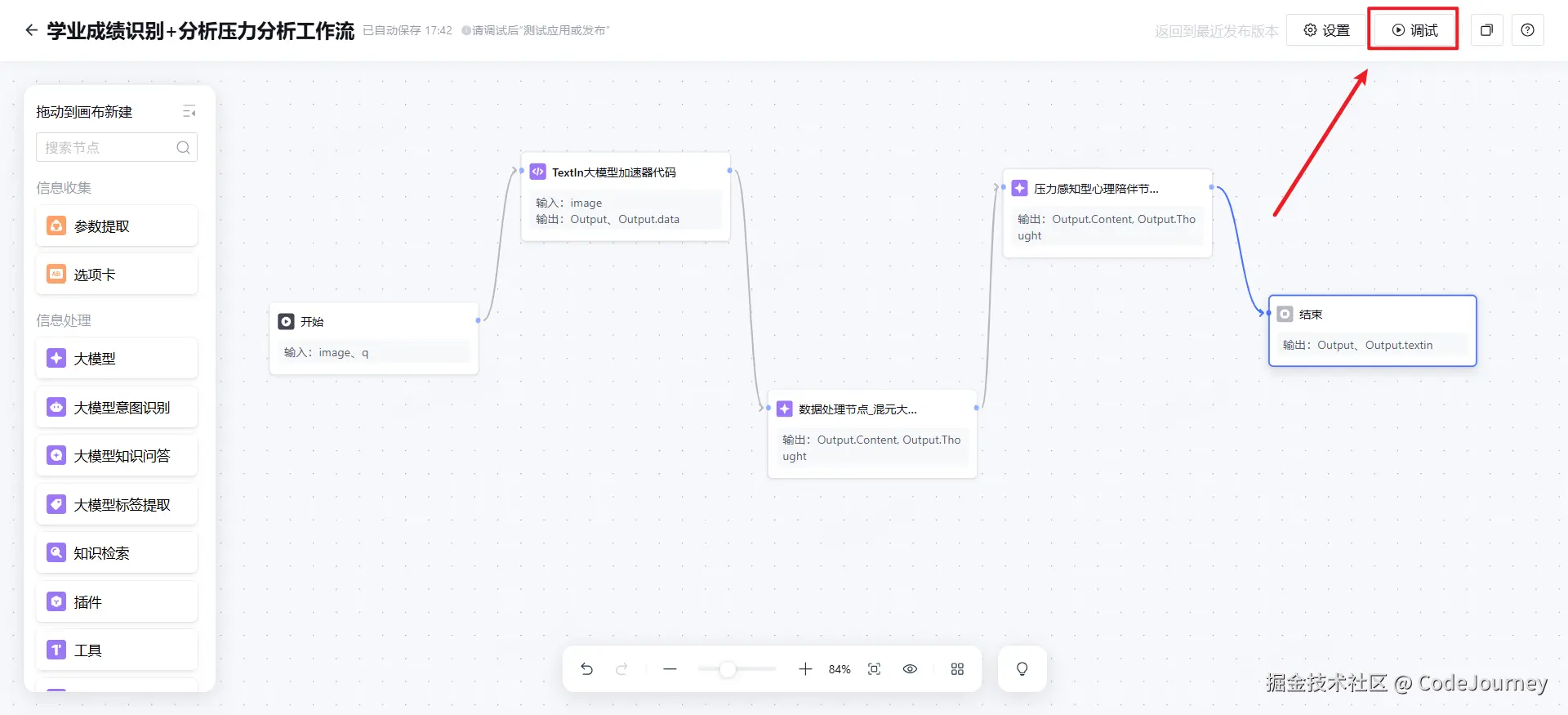Zoom in with the plus button
Image resolution: width=1568 pixels, height=715 pixels.
point(805,669)
